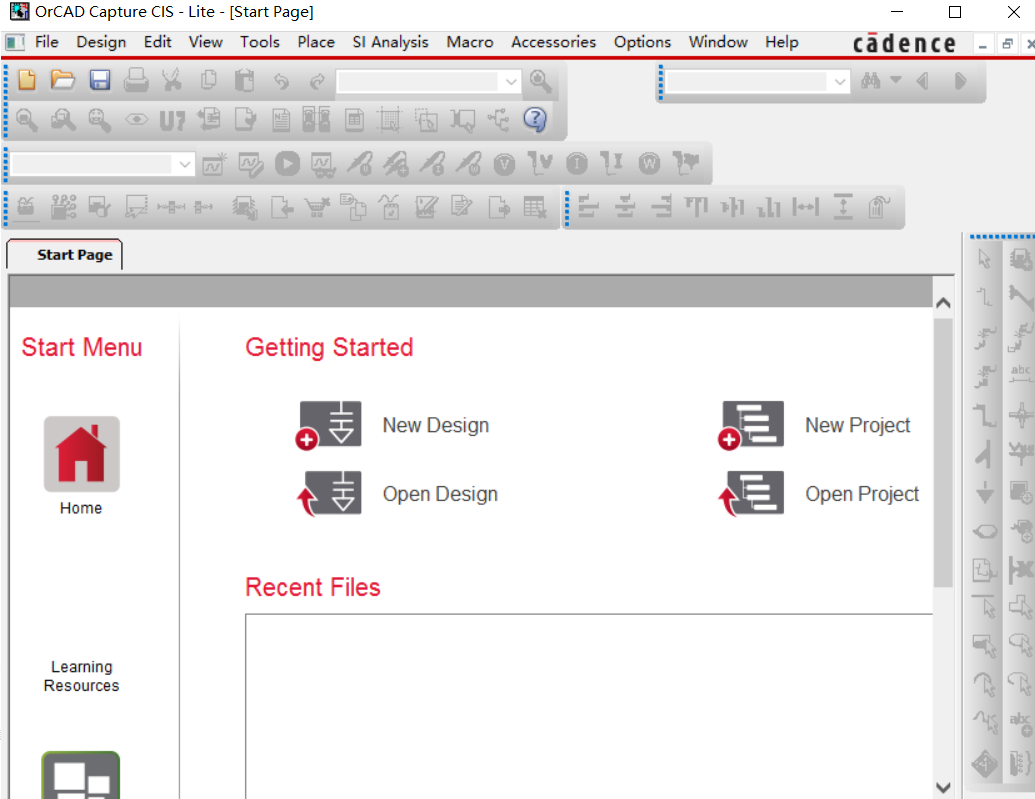Open the part selection combo box dropdown
Screen dimensions: 1035x799
coord(511,82)
